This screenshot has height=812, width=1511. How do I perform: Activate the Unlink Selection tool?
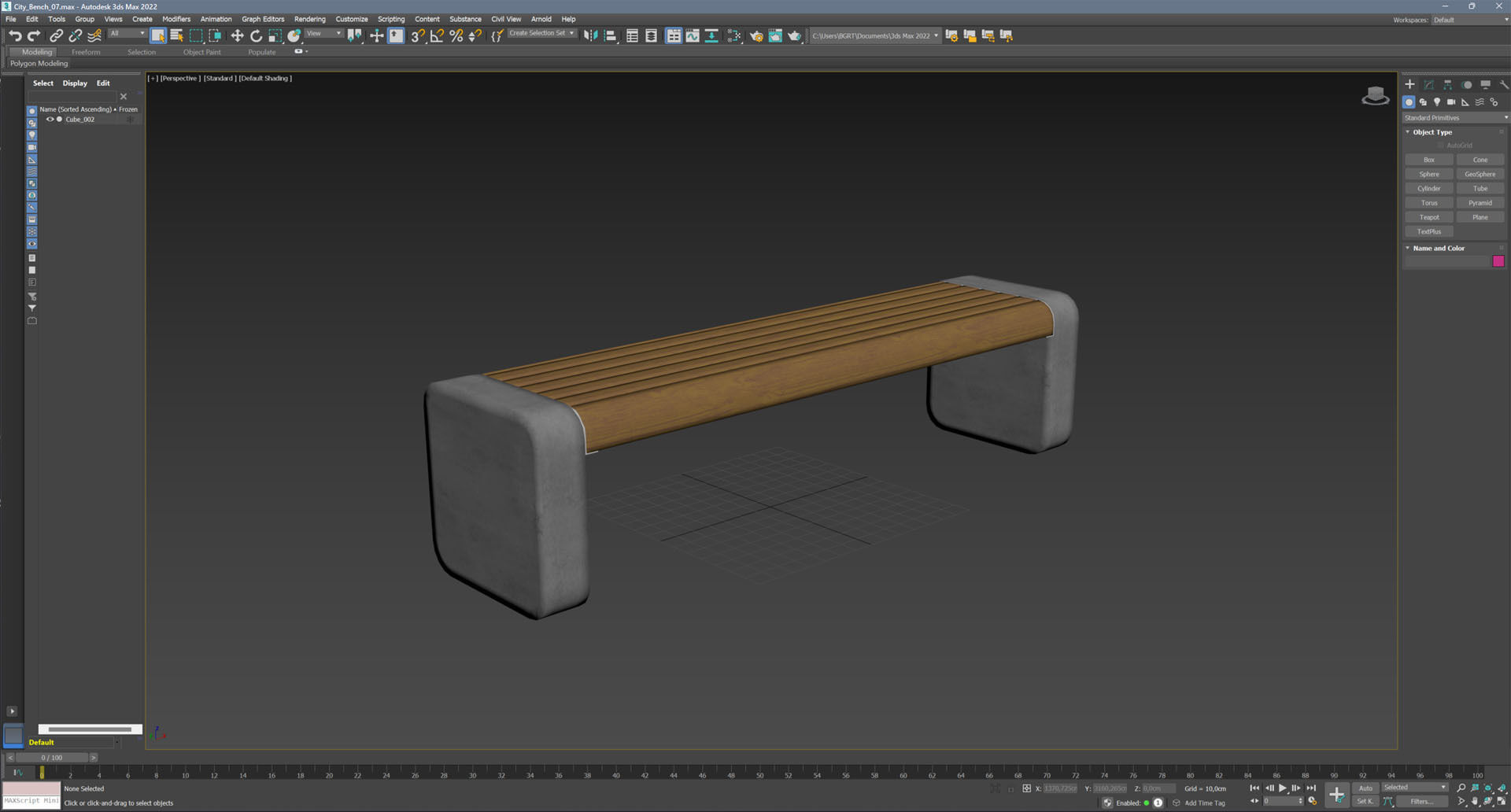point(76,35)
